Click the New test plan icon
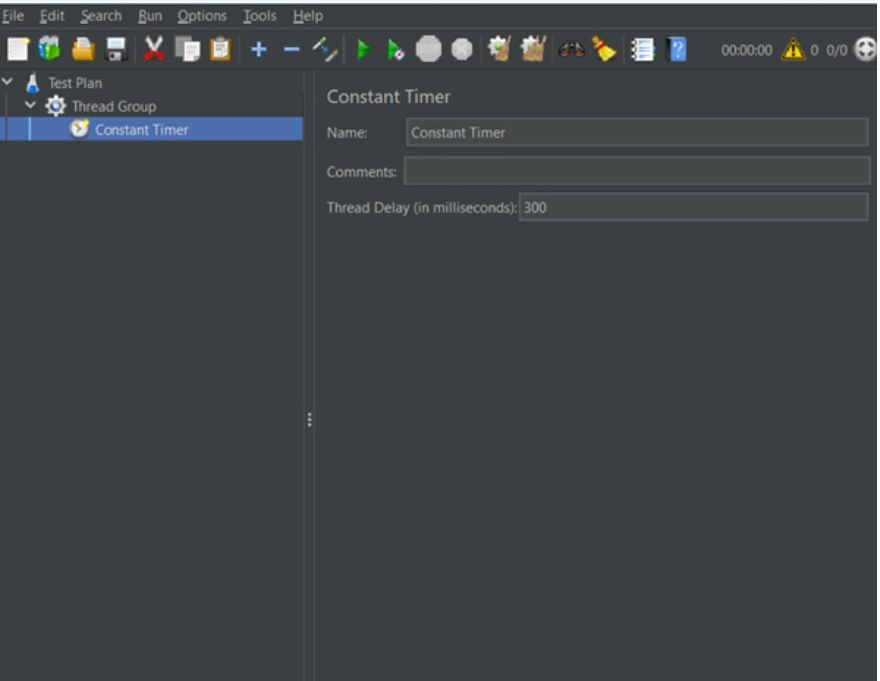Image resolution: width=880 pixels, height=681 pixels. (19, 49)
